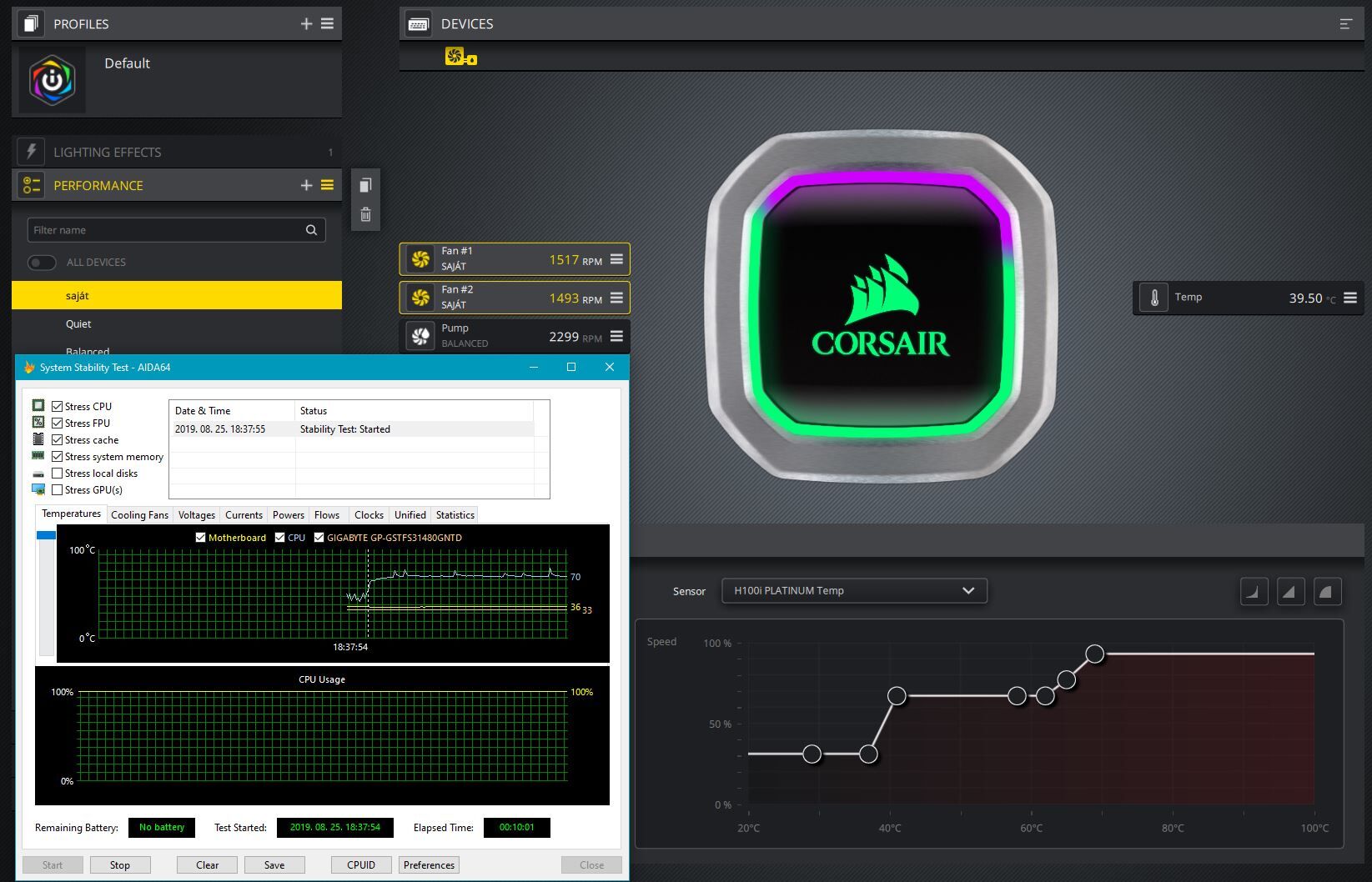This screenshot has width=1372, height=882.
Task: Click the Stress FPU percent icon
Action: 38,422
